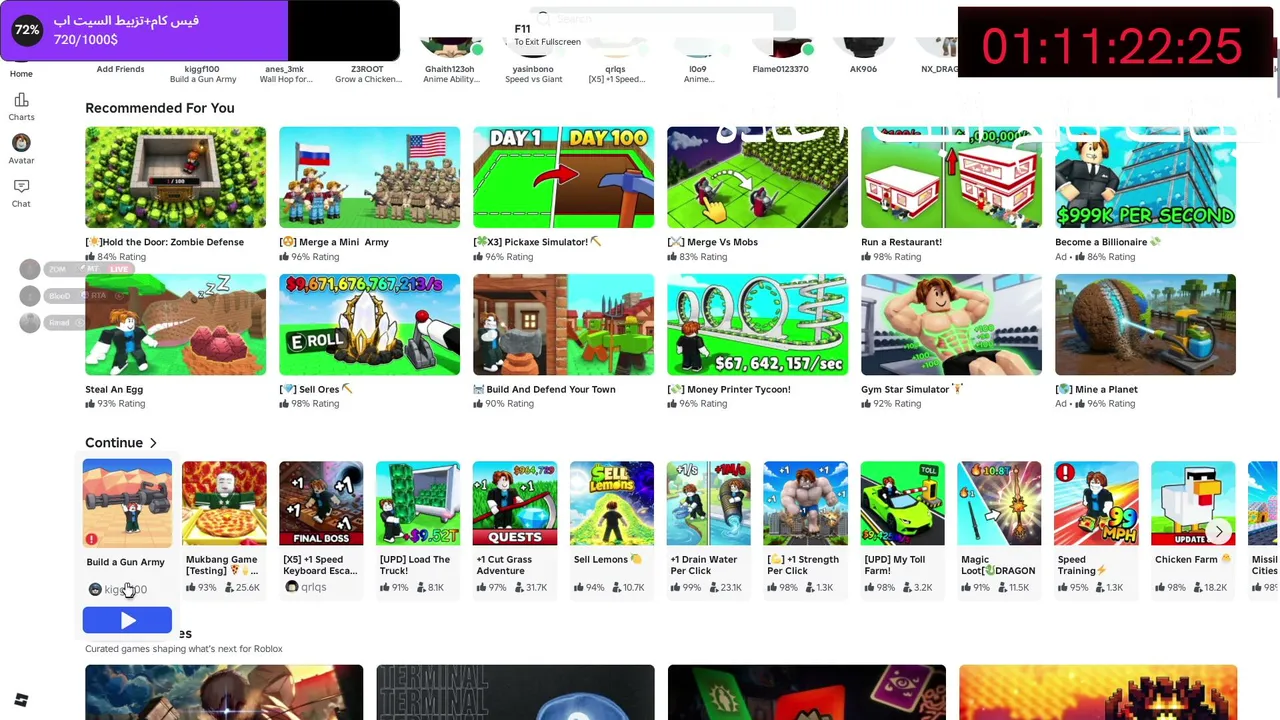Open the Money Printer Tycoon thumbnail
Screen dimensions: 1280x720
click(757, 325)
